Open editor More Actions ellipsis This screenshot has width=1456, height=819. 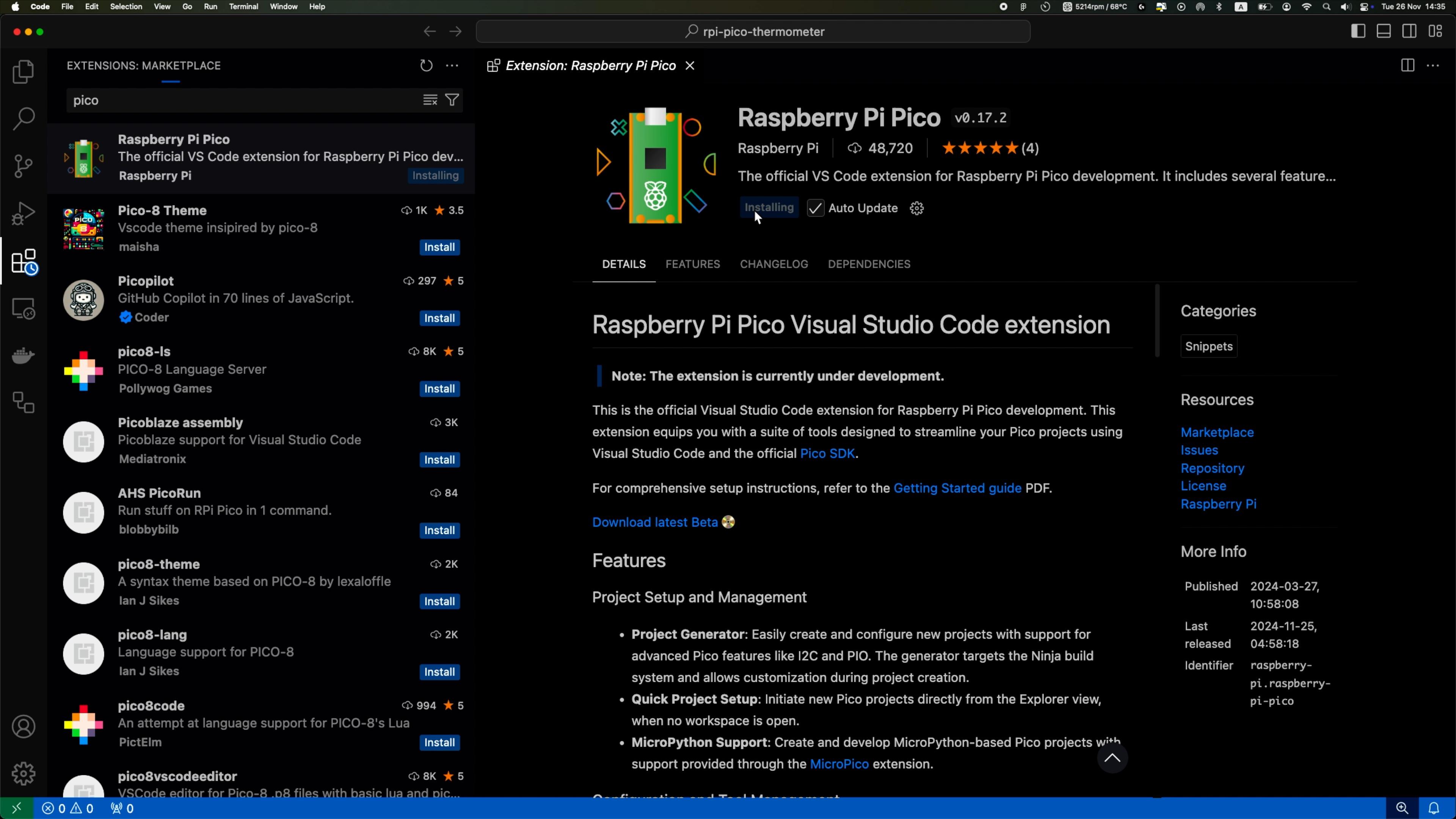point(1433,66)
